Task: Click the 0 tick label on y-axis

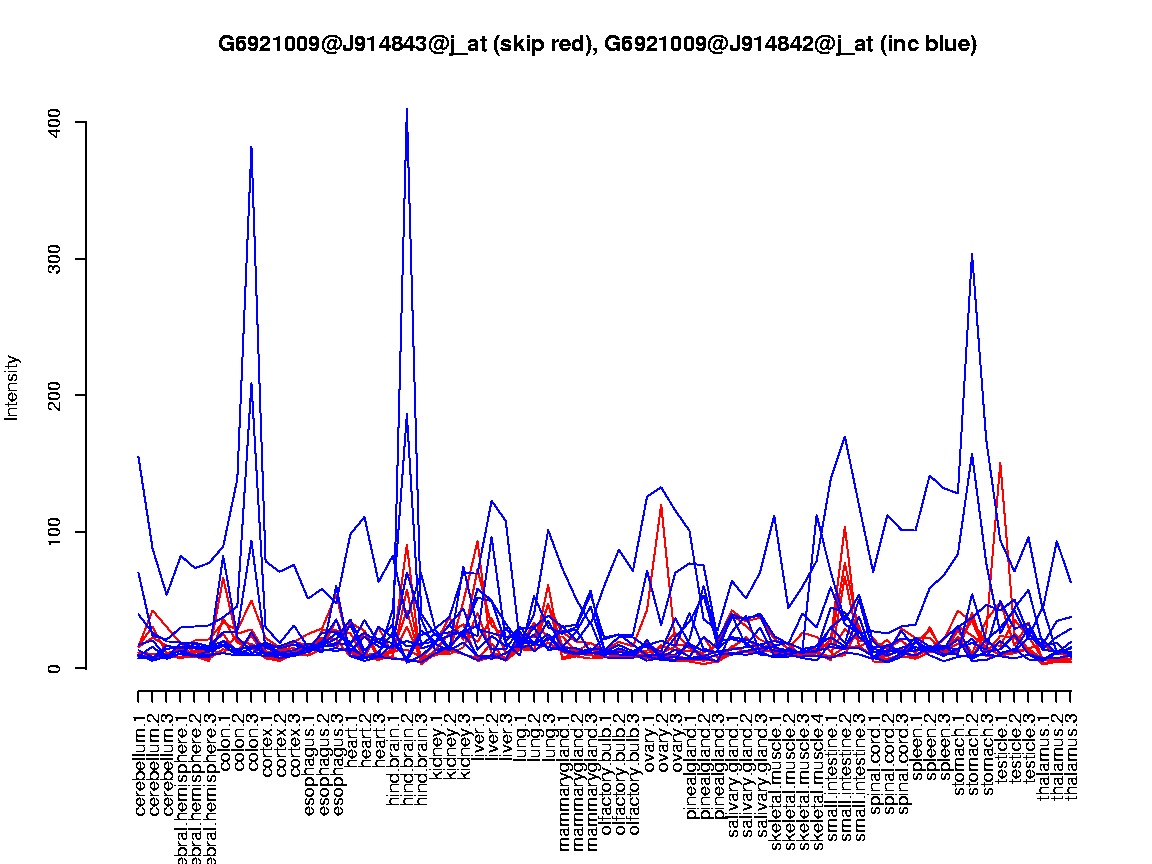Action: tap(56, 668)
